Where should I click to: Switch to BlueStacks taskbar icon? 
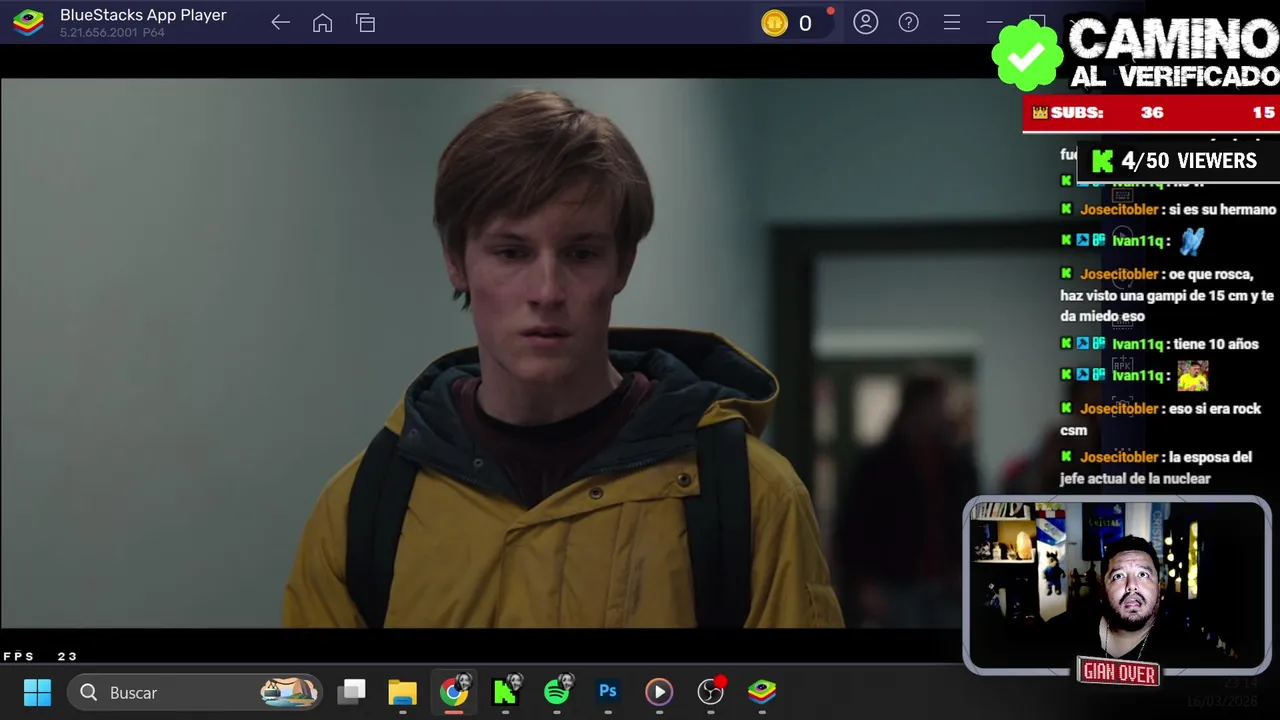[x=762, y=691]
